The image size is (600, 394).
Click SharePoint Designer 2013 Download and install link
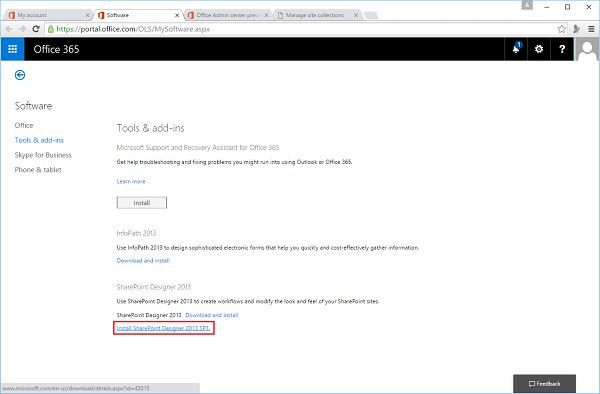212,315
